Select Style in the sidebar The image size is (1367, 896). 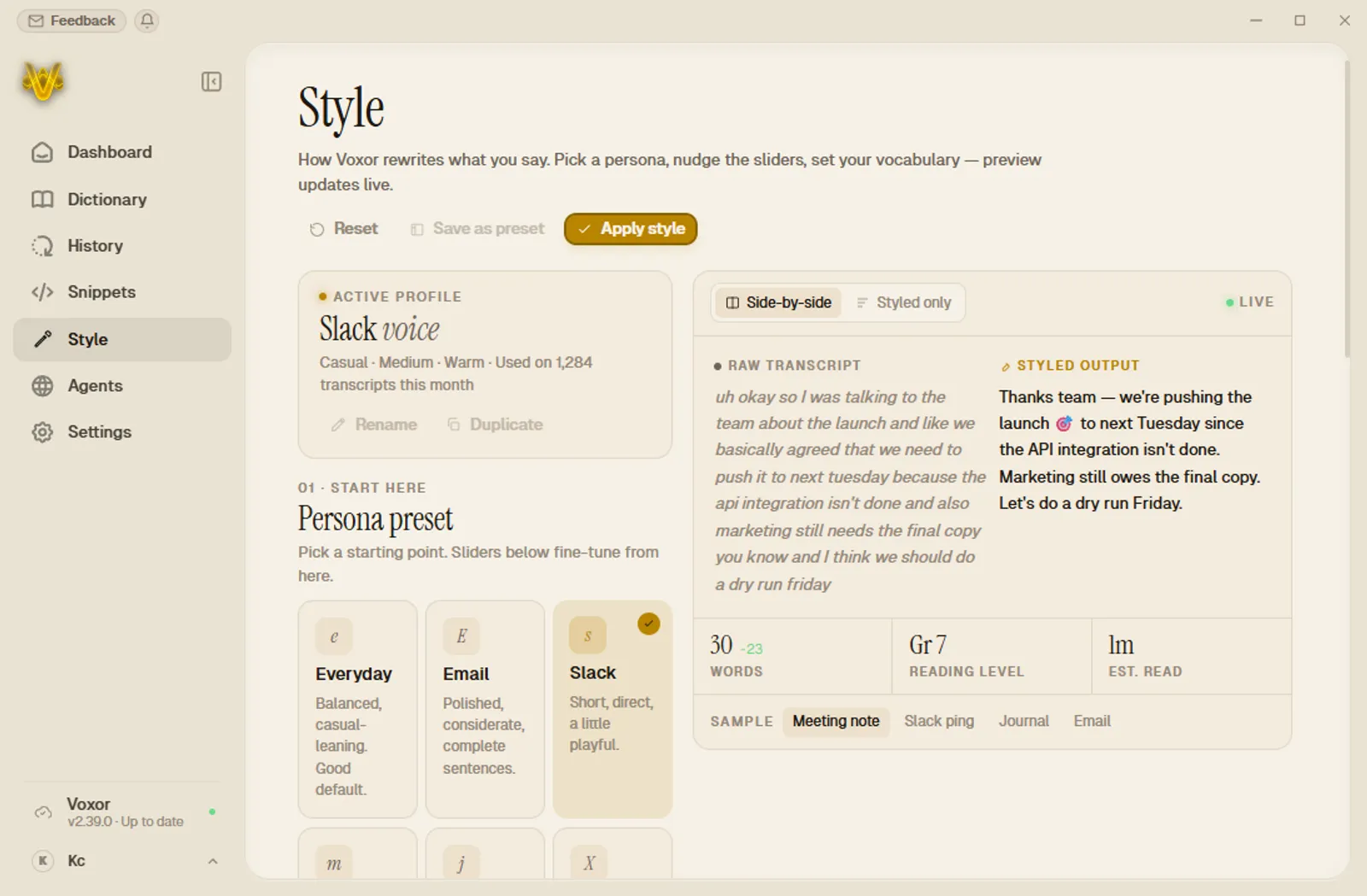[122, 339]
